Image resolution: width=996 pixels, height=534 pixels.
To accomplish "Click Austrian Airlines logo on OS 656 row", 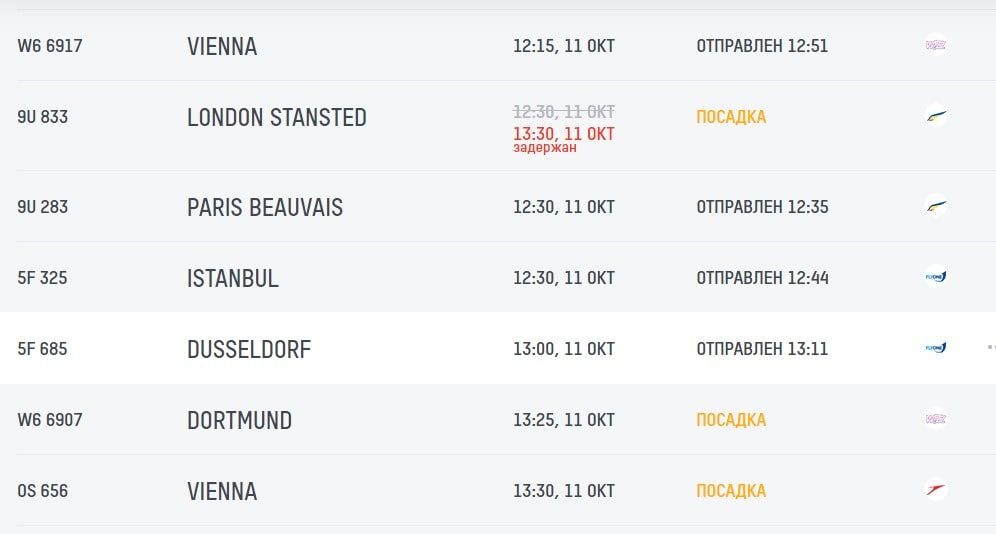I will point(936,490).
